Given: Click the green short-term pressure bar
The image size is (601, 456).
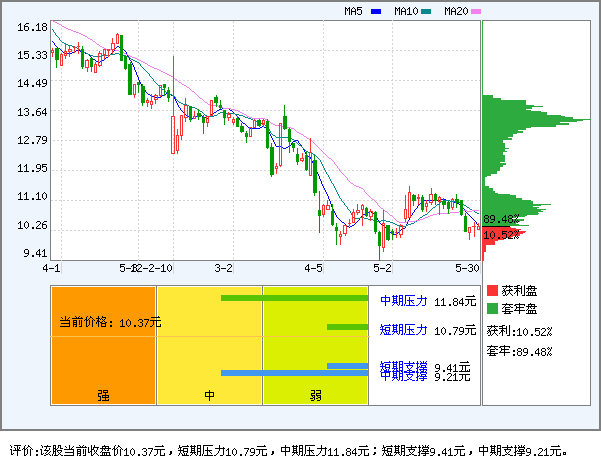Looking at the screenshot, I should tap(347, 327).
